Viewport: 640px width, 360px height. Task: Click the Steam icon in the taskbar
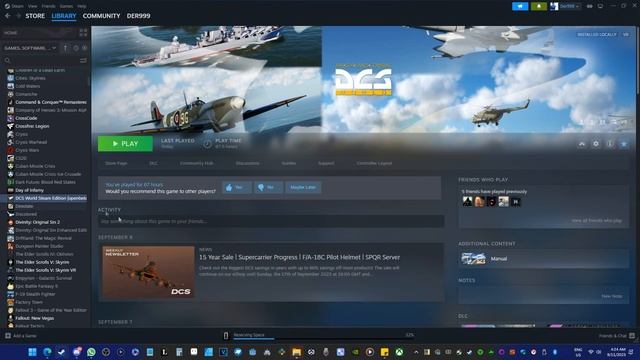[62, 352]
